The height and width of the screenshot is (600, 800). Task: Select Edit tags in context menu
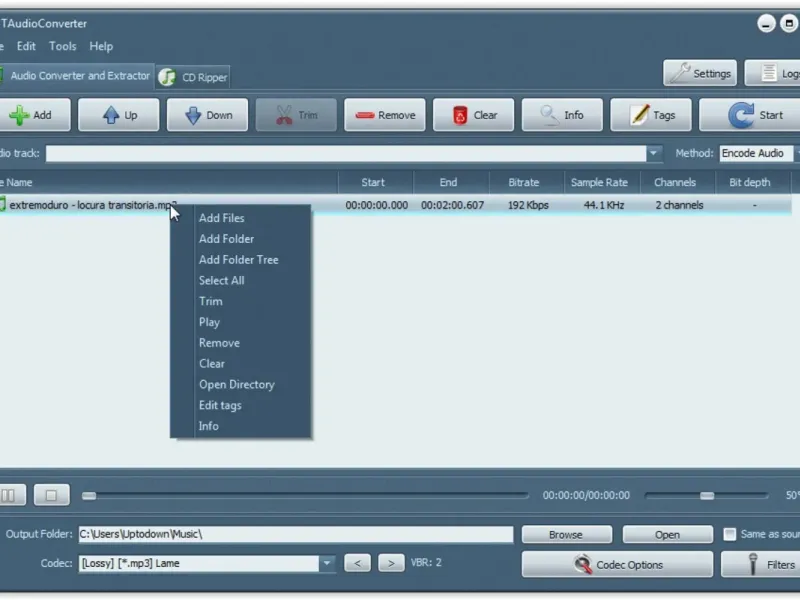point(220,406)
